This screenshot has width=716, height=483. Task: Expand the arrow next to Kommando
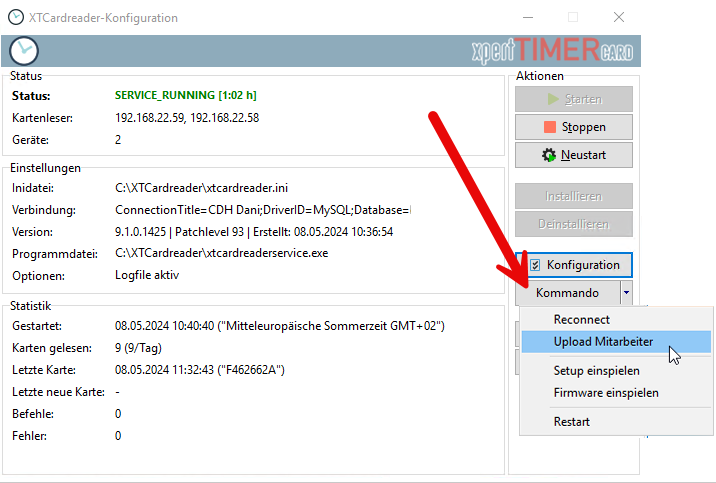tap(625, 293)
